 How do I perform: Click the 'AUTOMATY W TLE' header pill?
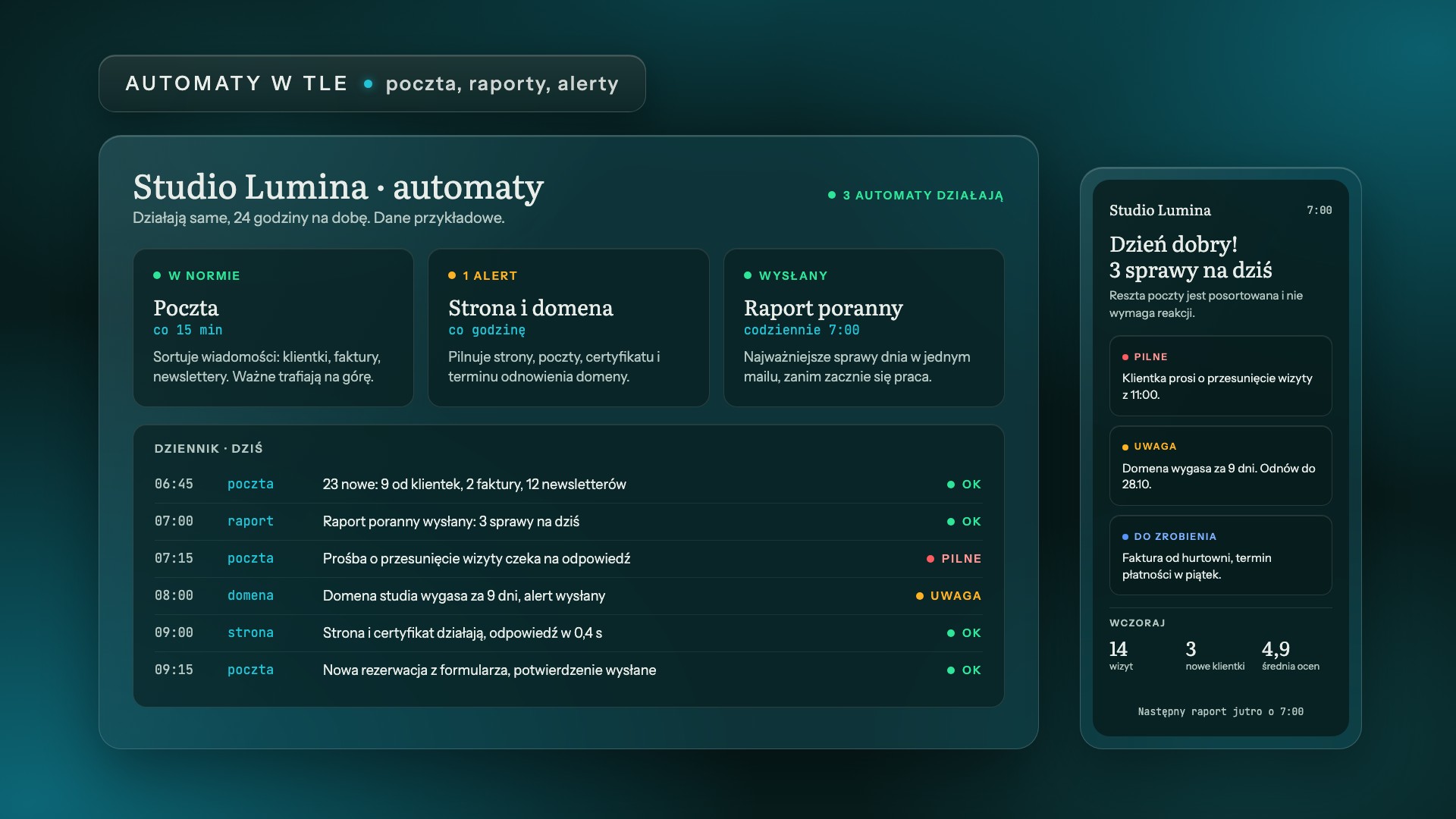click(x=372, y=83)
